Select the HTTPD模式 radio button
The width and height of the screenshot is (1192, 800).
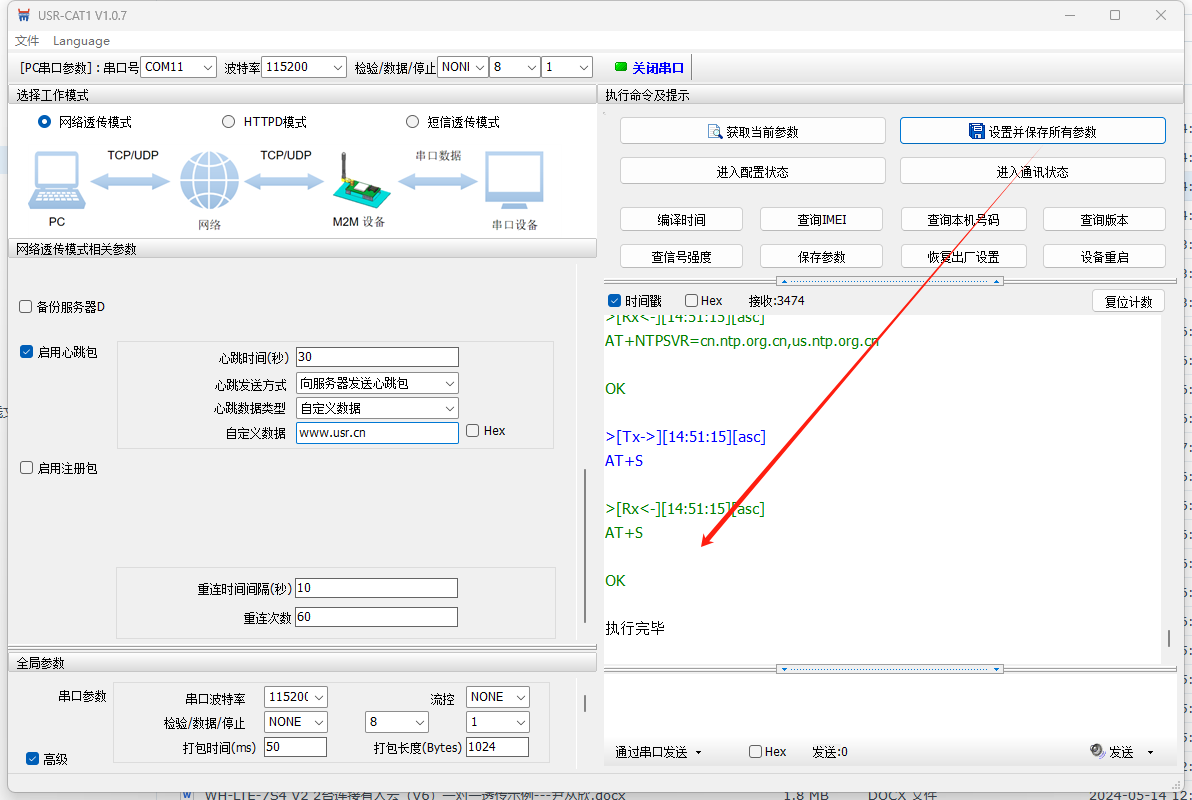tap(228, 122)
